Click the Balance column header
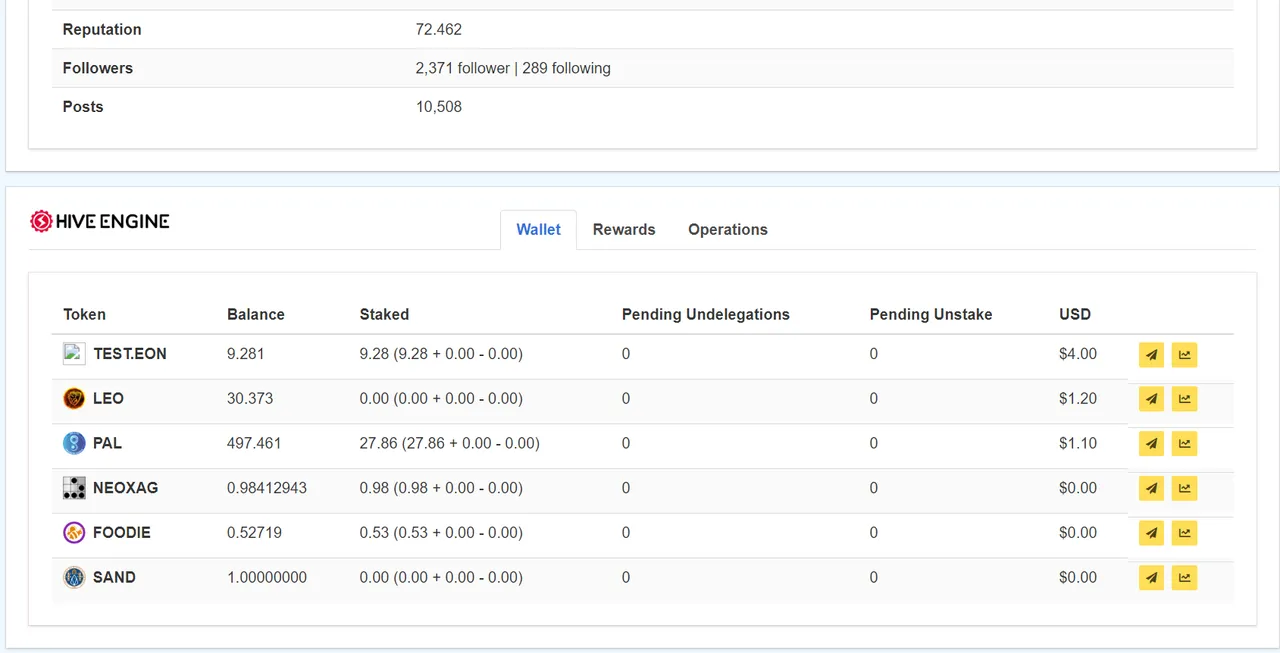Image resolution: width=1280 pixels, height=653 pixels. point(256,314)
